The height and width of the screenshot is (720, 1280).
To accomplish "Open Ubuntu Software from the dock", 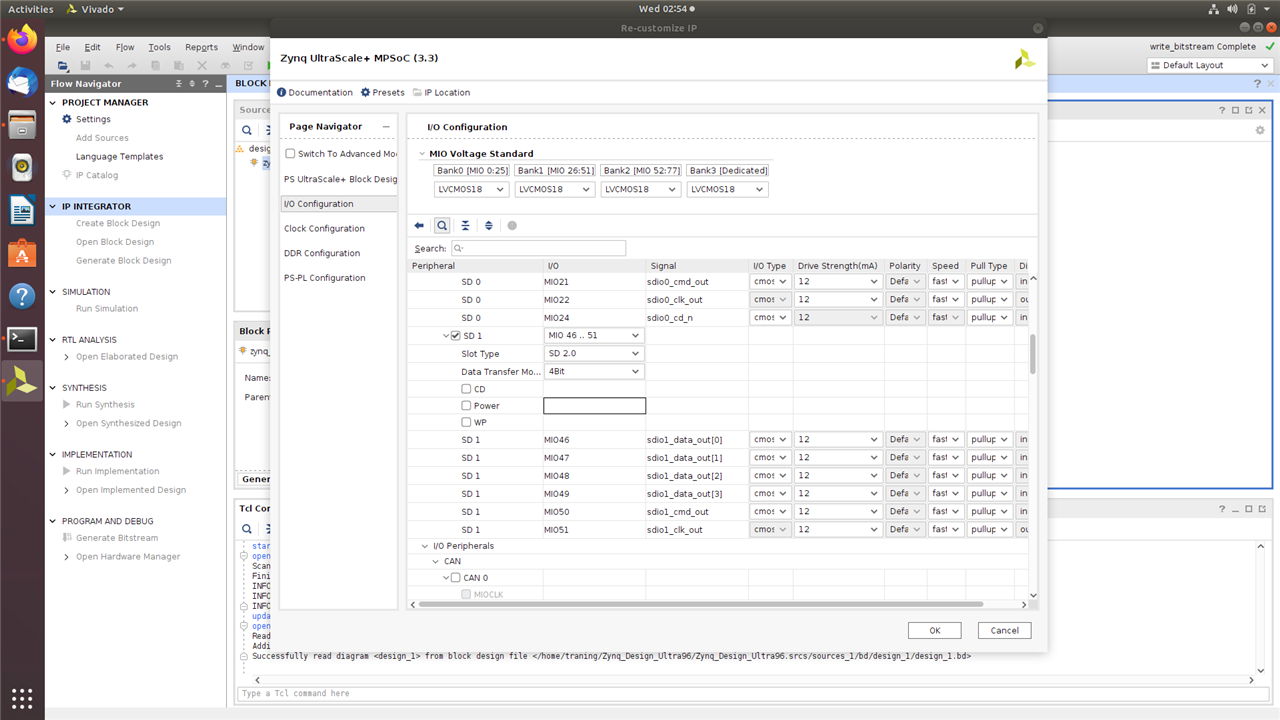I will [22, 253].
